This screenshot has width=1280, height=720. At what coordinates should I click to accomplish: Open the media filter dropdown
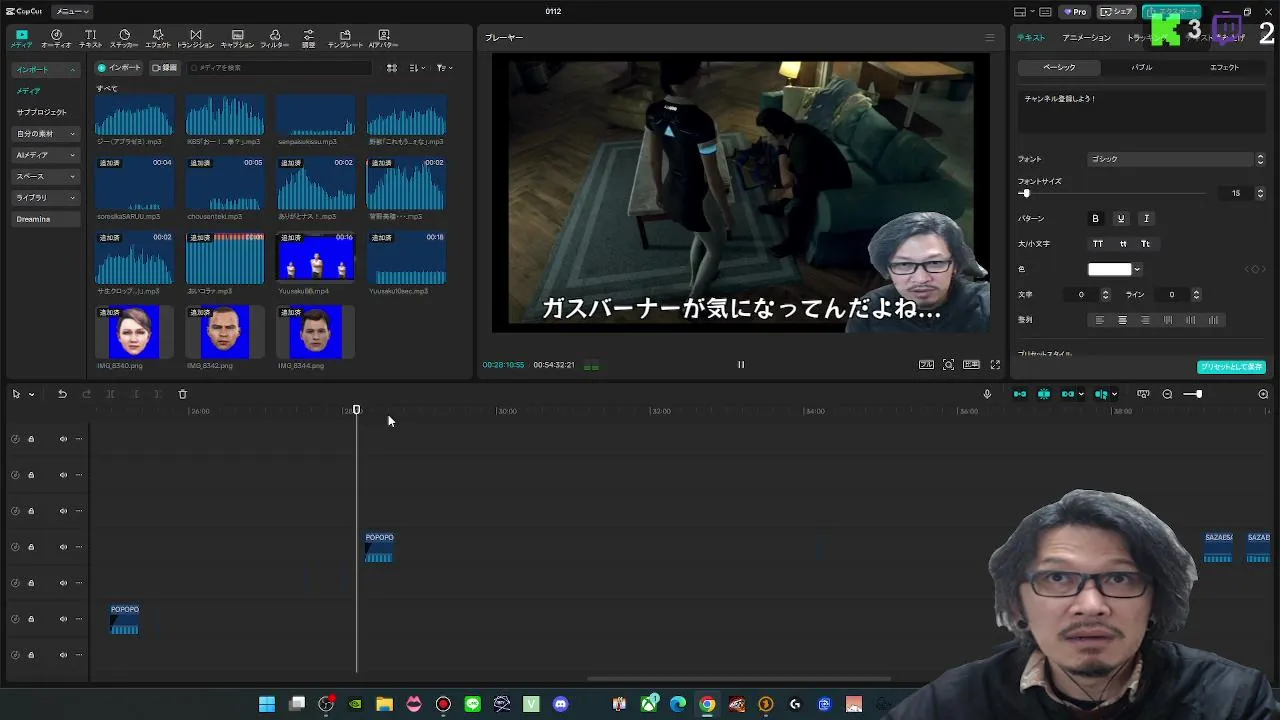click(444, 68)
